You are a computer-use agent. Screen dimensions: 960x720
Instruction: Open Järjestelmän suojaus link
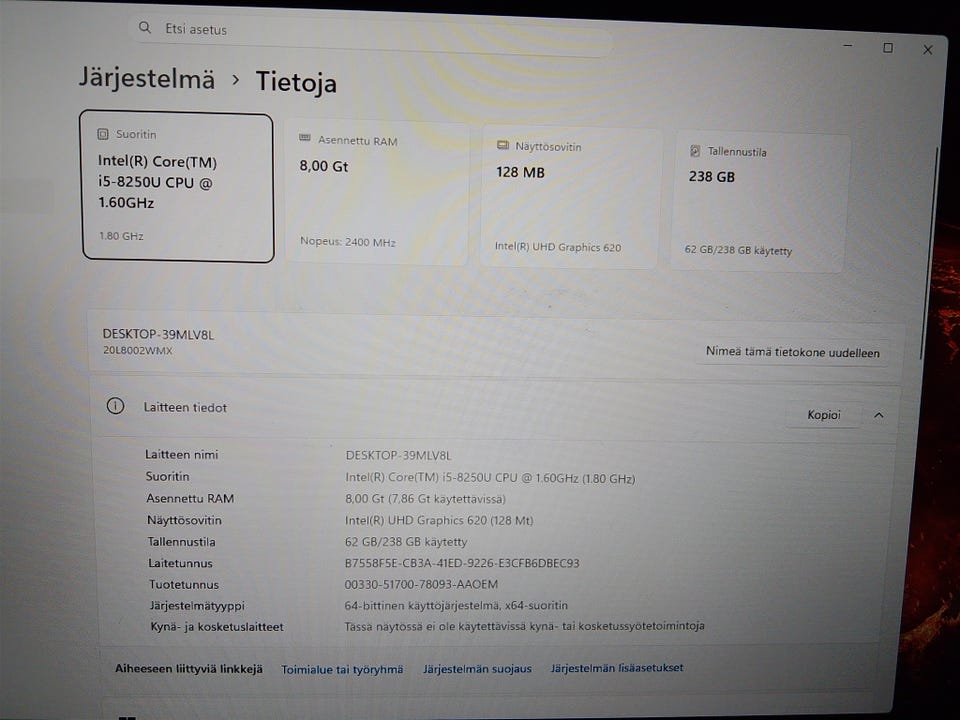477,669
